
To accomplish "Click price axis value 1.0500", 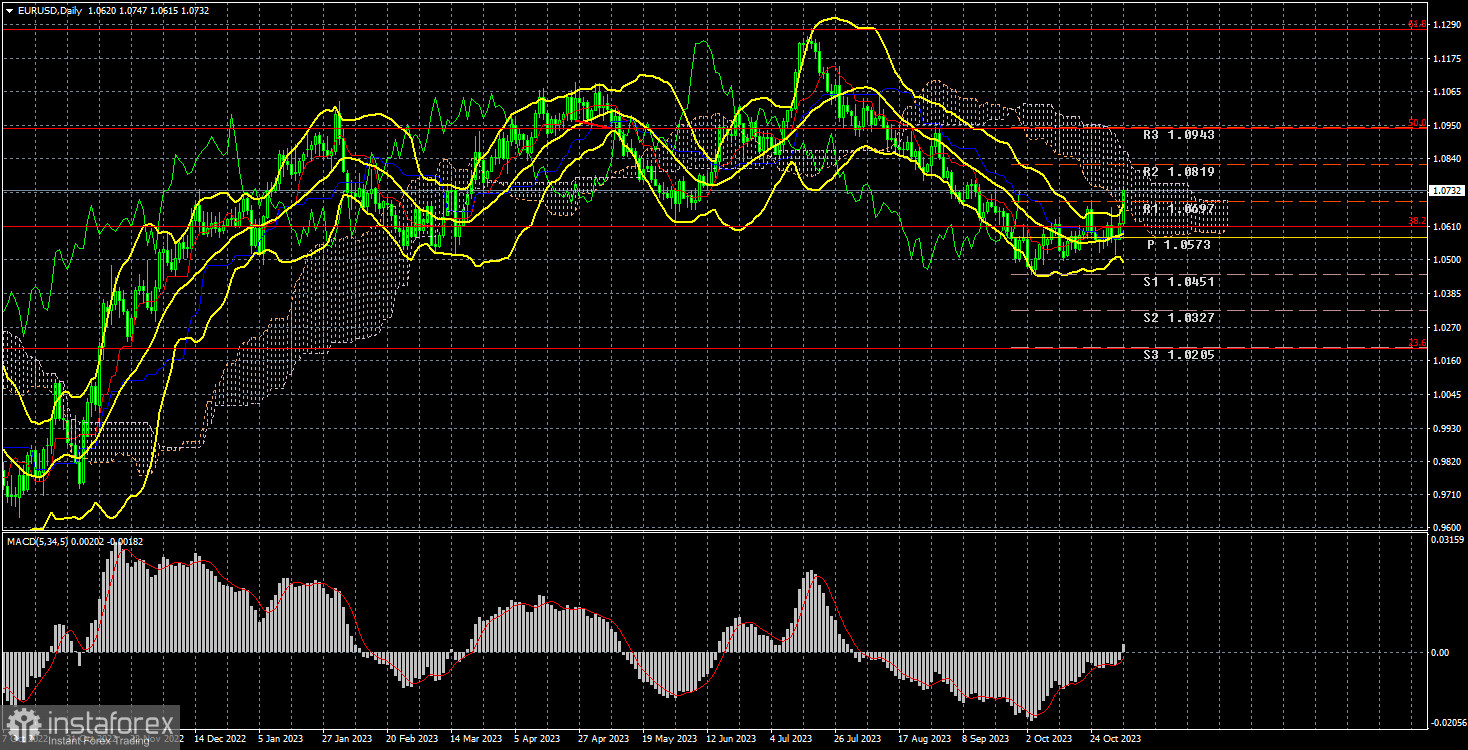I will pyautogui.click(x=1446, y=260).
